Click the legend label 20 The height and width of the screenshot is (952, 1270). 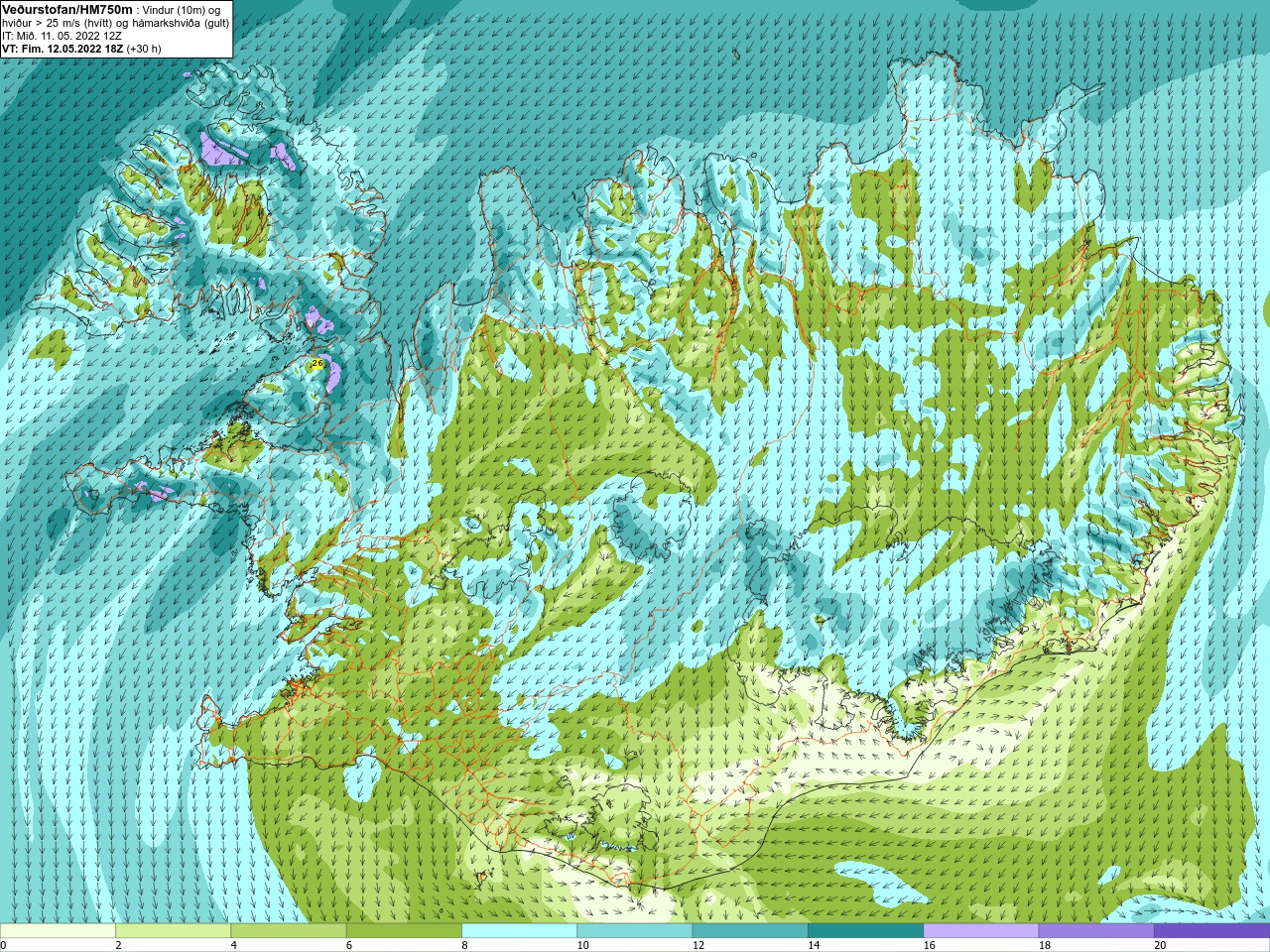point(1160,945)
